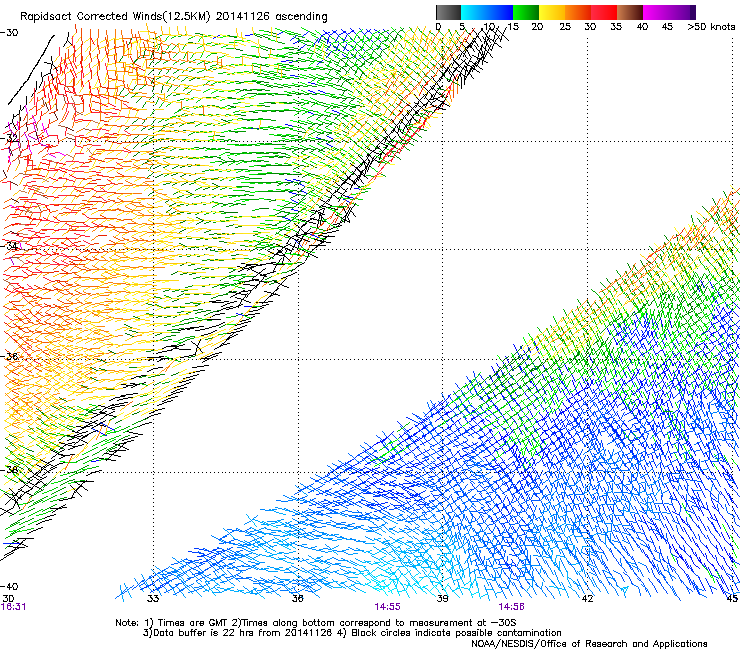Click the yellow 20-25 knots legend swatch

tap(552, 12)
